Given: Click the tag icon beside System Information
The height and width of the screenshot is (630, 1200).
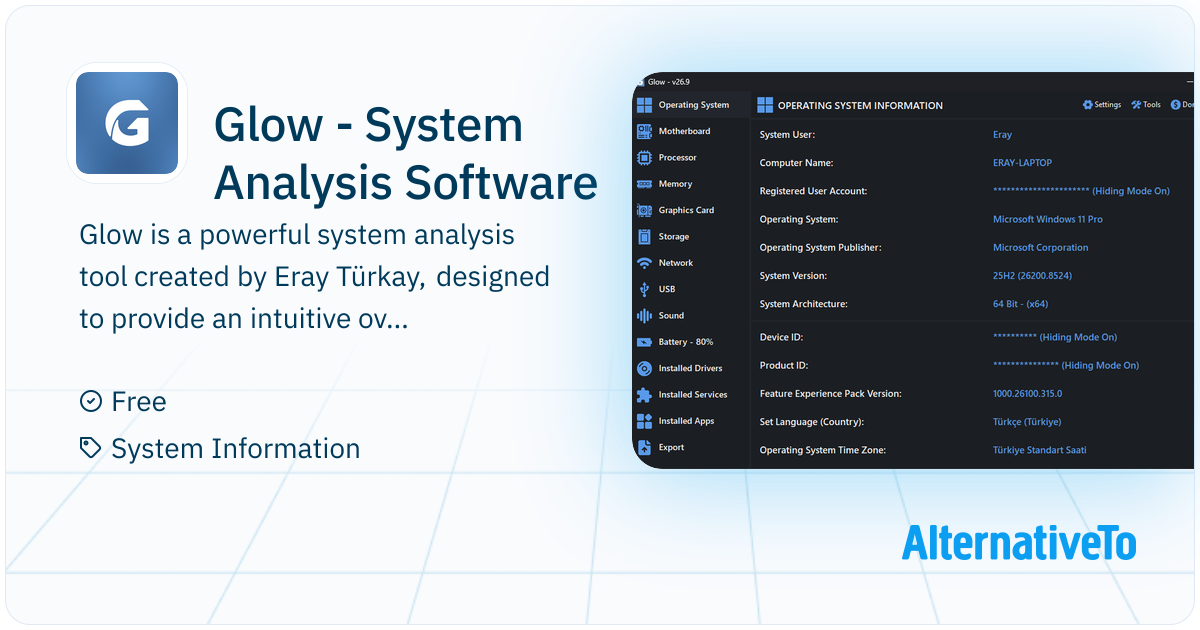Looking at the screenshot, I should 91,448.
